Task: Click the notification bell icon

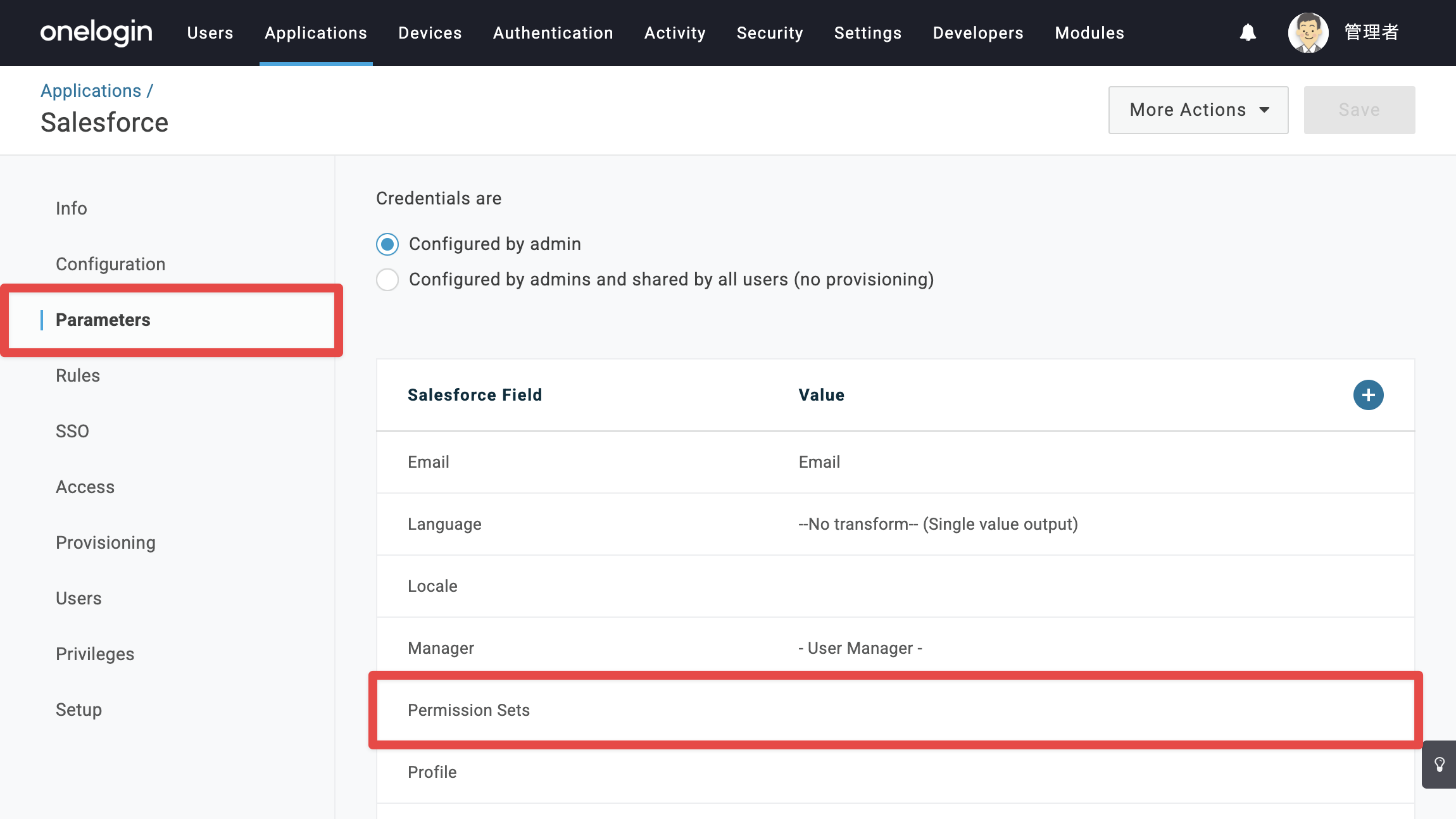Action: (x=1248, y=32)
